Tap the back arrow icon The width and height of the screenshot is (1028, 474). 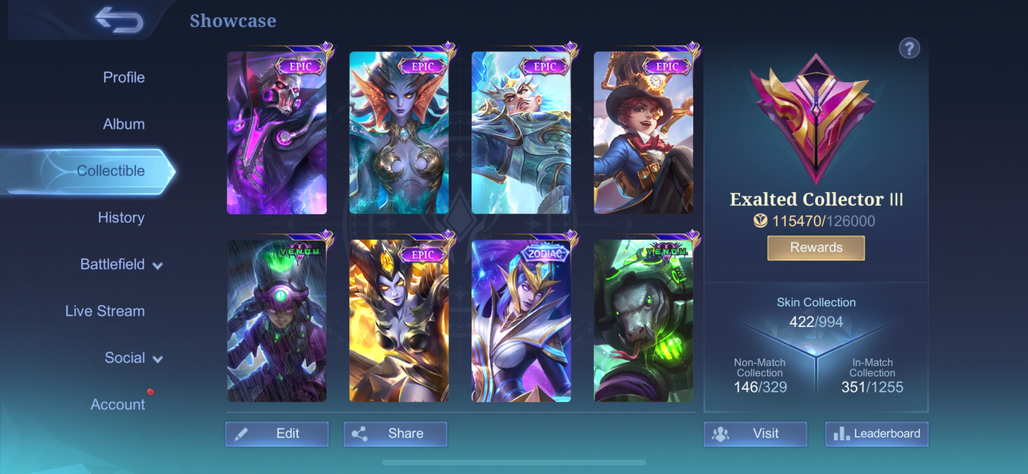click(119, 20)
